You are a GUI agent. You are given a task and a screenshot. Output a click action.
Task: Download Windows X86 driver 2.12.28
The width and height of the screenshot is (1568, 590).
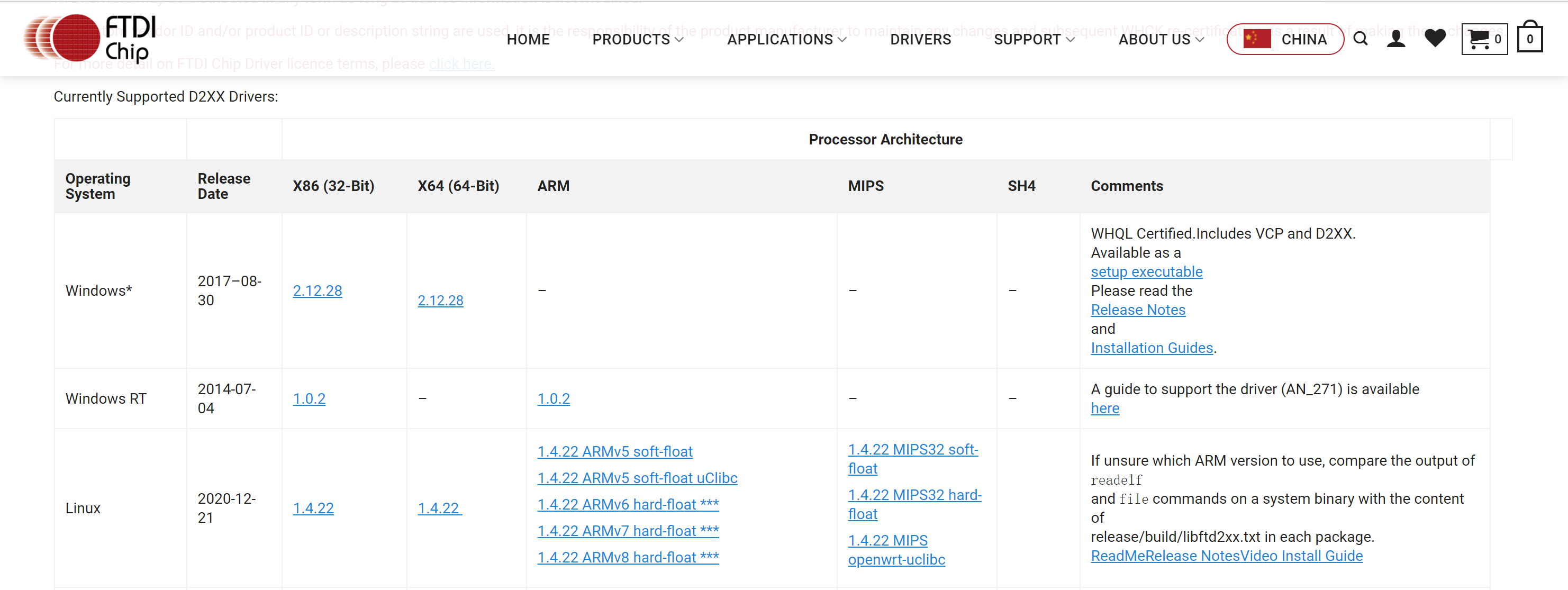317,291
